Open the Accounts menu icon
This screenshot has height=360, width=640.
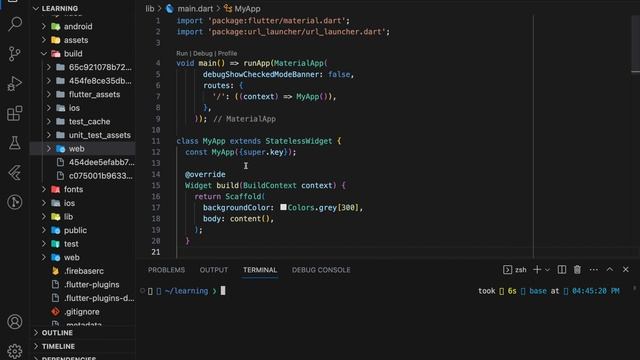(15, 322)
